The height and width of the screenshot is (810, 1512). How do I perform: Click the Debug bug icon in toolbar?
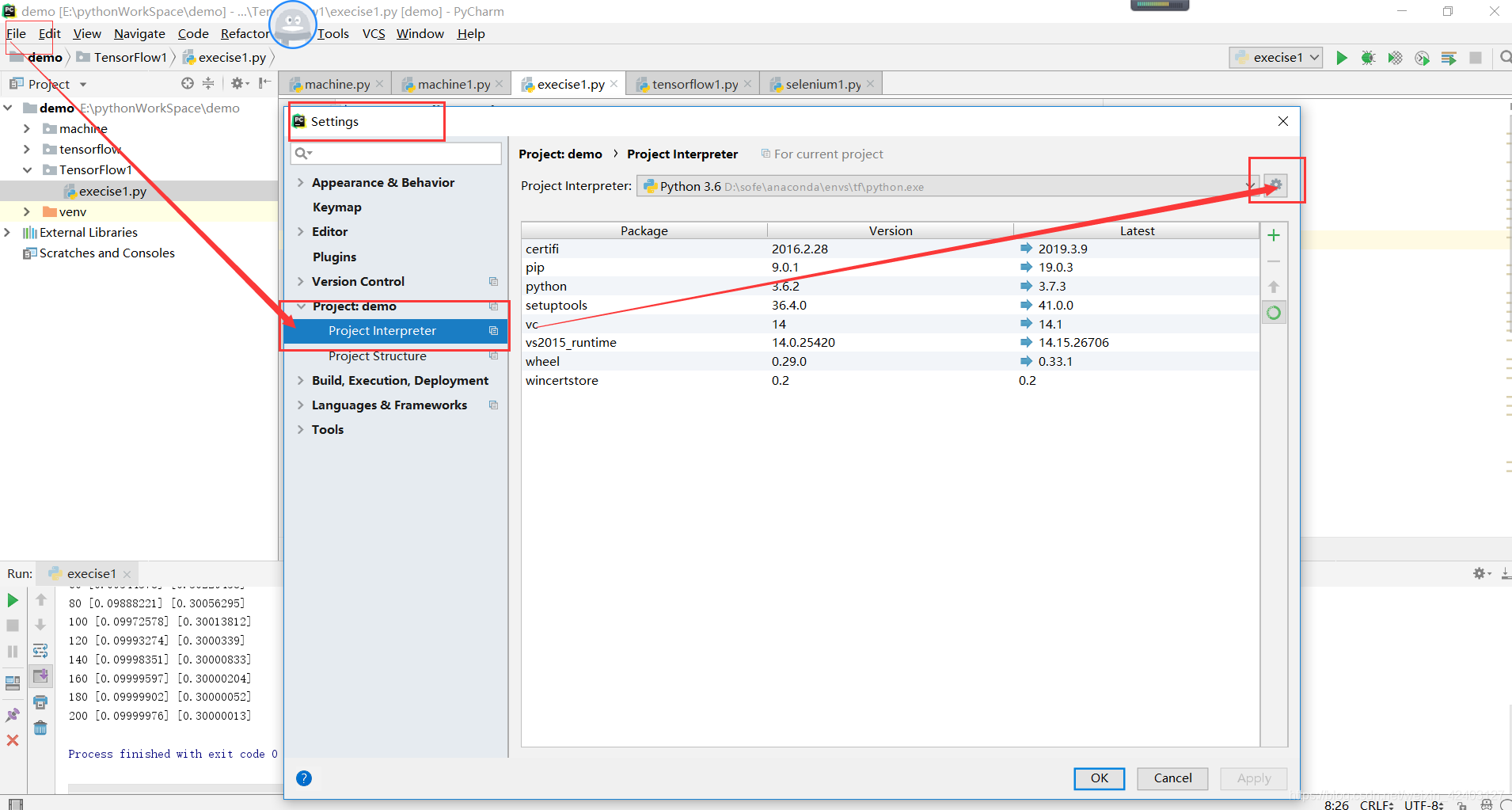pos(1368,58)
